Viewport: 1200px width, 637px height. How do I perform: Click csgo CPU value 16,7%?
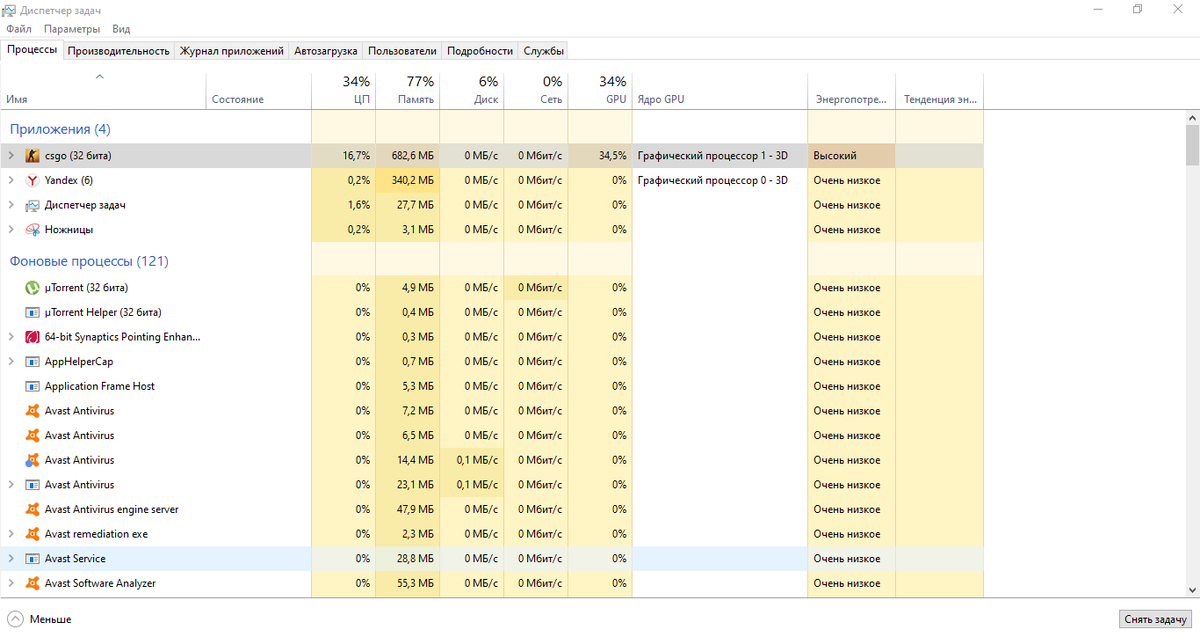356,156
